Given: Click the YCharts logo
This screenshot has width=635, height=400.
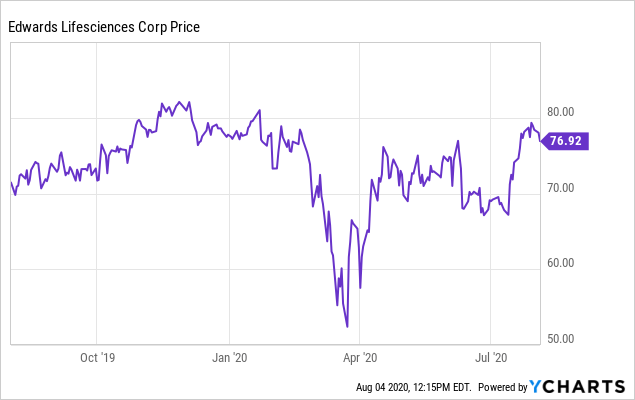Looking at the screenshot, I should [579, 387].
